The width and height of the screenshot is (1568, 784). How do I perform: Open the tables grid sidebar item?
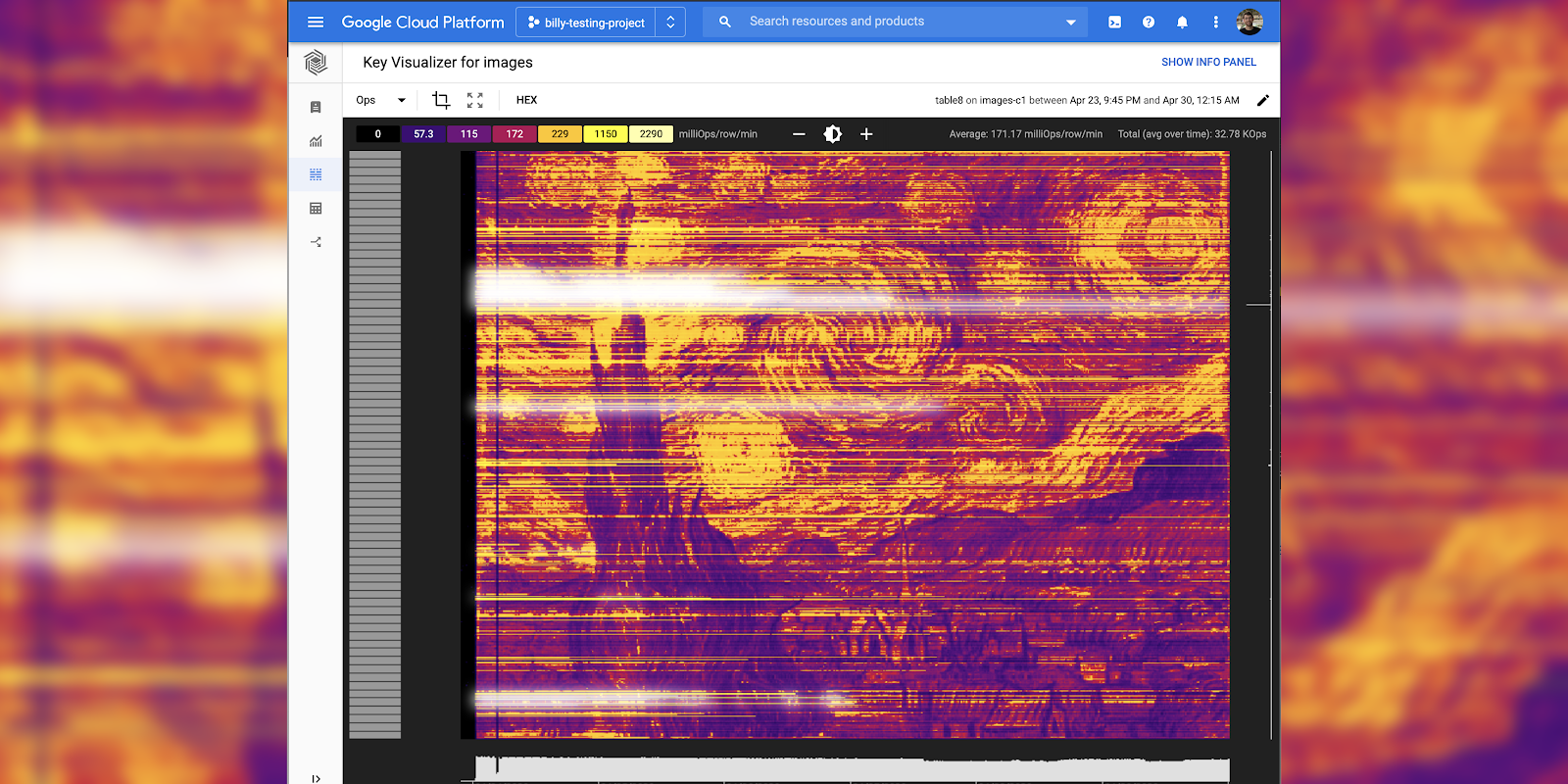pos(316,208)
